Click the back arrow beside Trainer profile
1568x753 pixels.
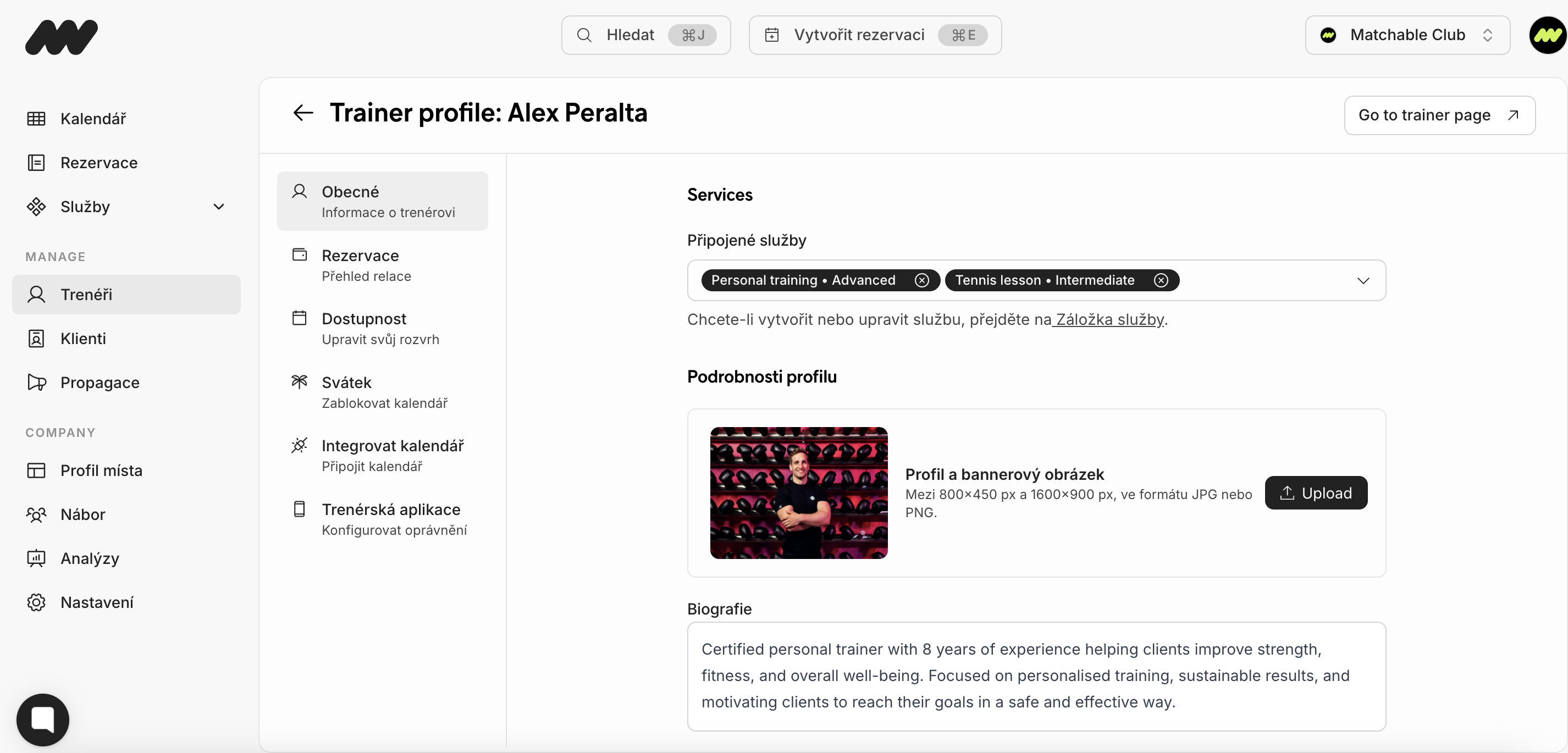coord(302,113)
